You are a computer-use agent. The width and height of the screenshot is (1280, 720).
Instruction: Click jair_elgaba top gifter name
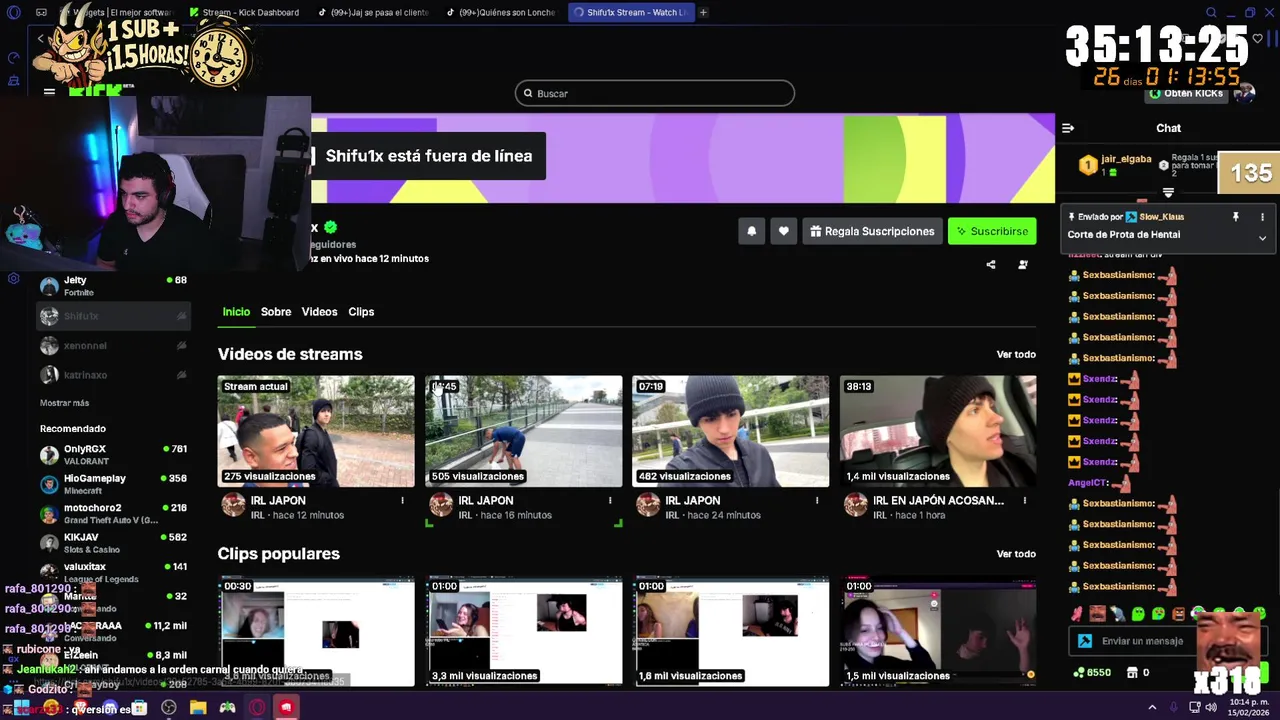pyautogui.click(x=1126, y=159)
